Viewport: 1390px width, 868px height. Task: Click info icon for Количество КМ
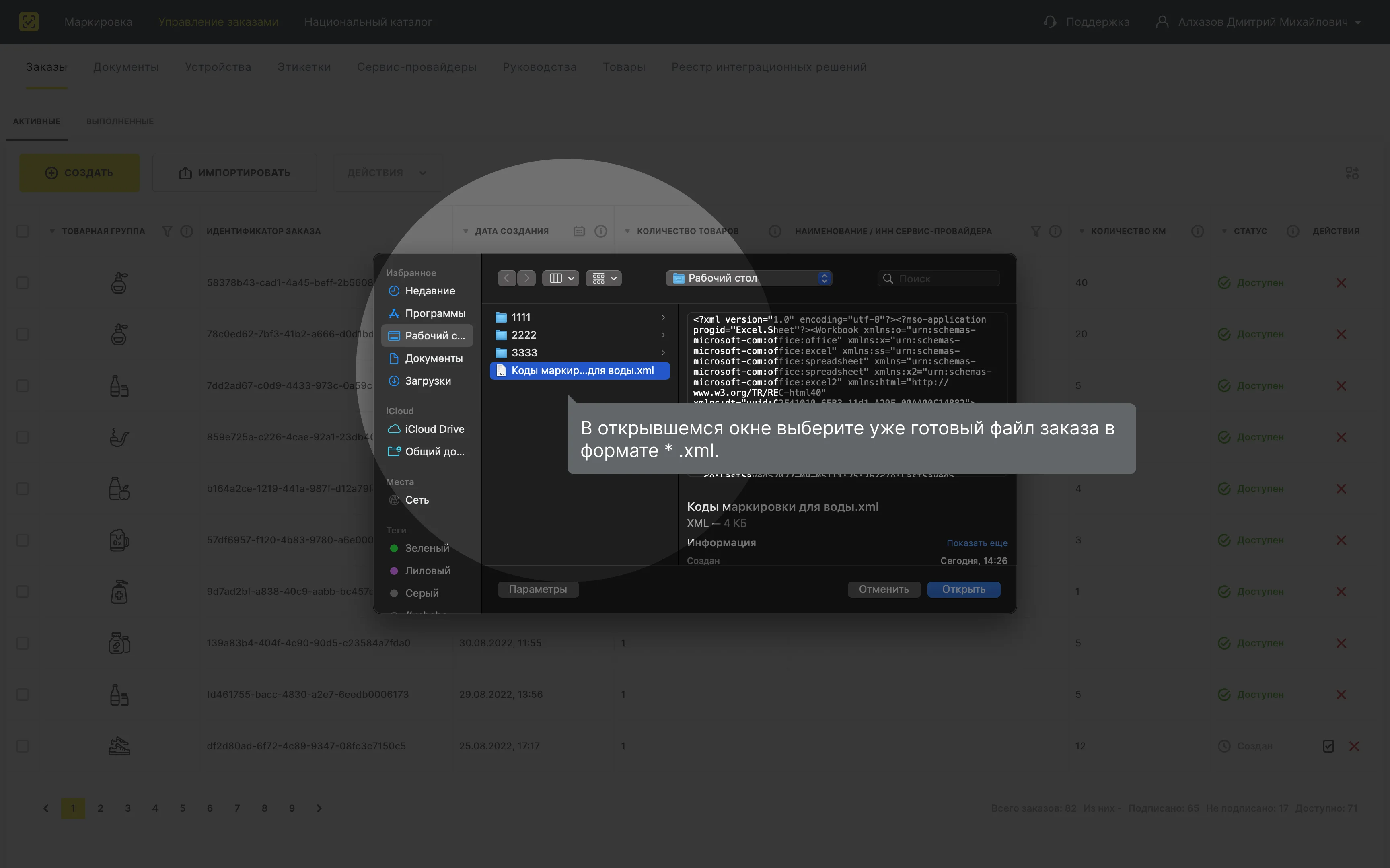coord(1198,231)
